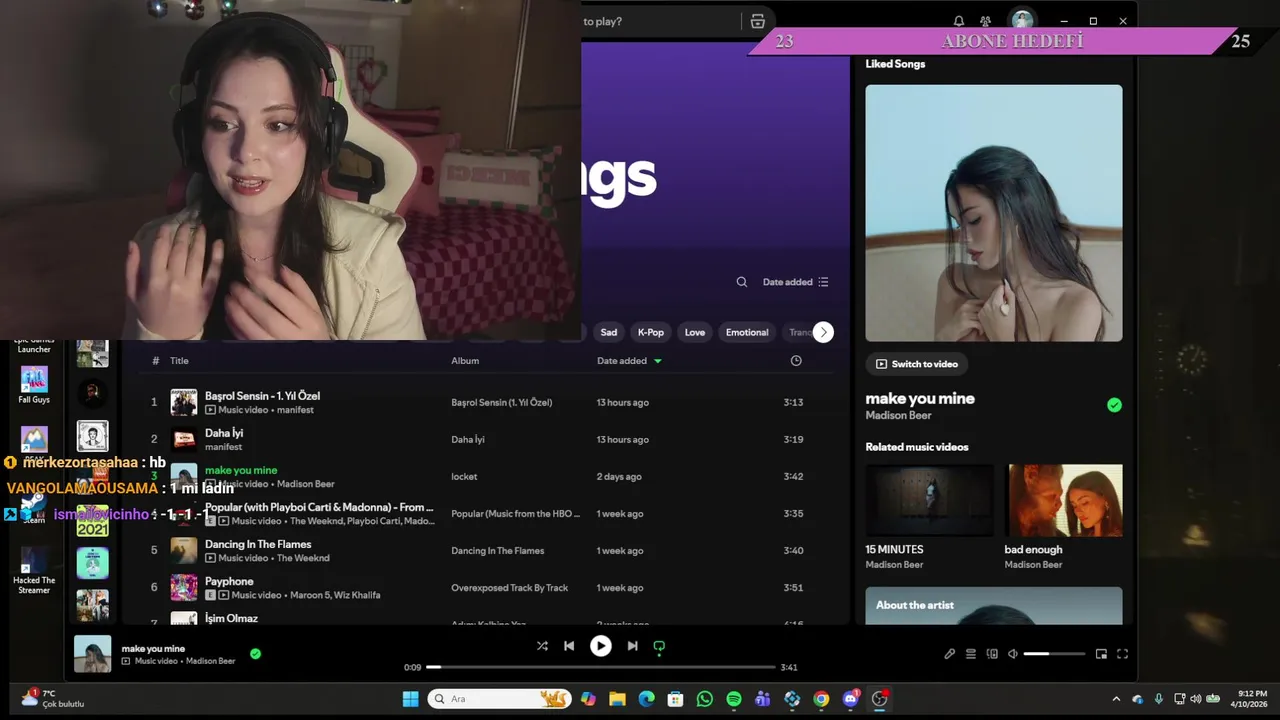Open album link Overexposed Track By Track

point(509,588)
